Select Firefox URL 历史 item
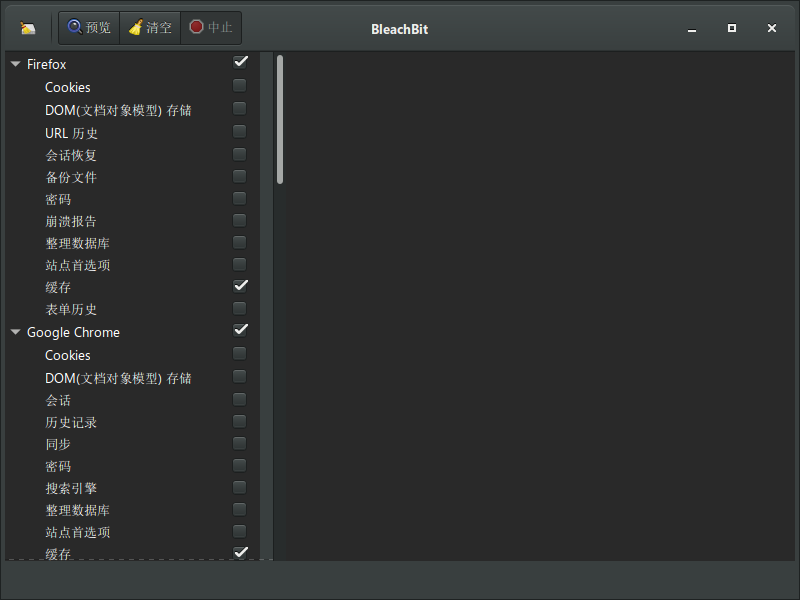The width and height of the screenshot is (800, 600). (x=71, y=133)
